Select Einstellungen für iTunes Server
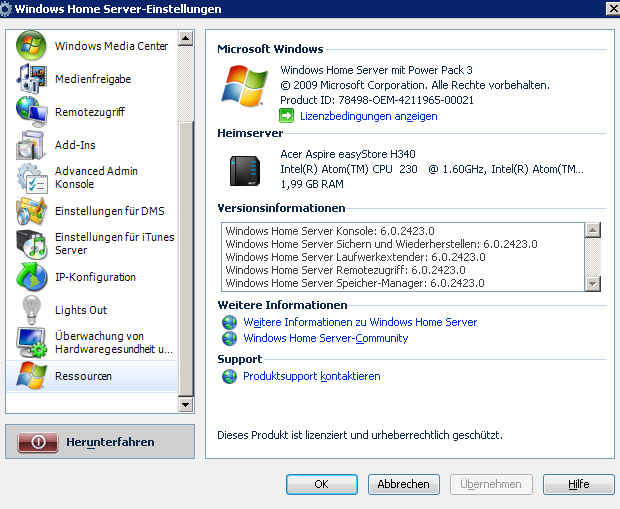The image size is (620, 509). click(92, 244)
